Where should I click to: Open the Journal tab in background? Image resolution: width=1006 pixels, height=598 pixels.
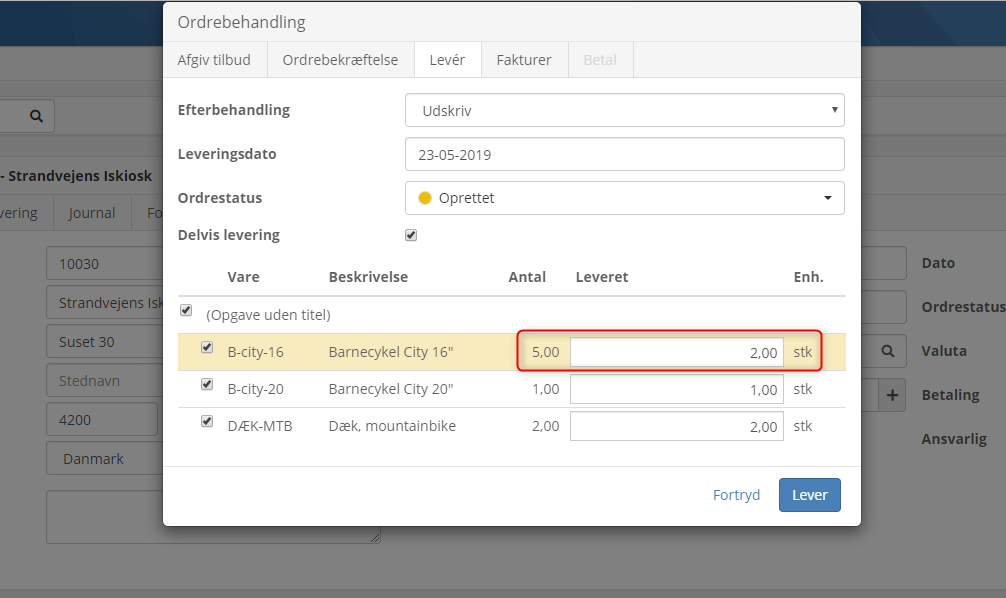(x=92, y=213)
